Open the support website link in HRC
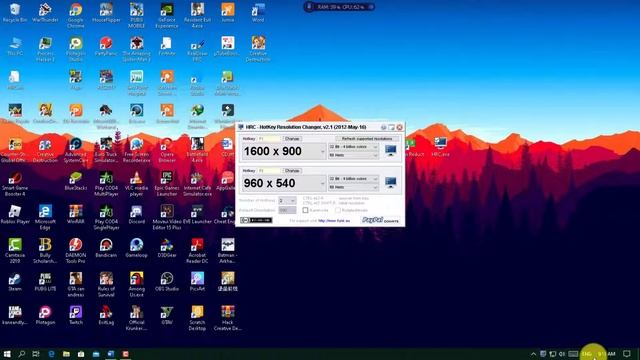 (334, 221)
